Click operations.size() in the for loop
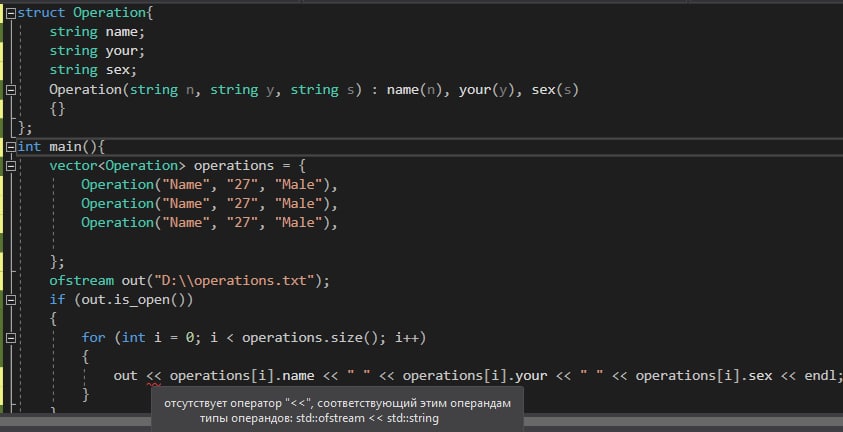Image resolution: width=843 pixels, height=432 pixels. coord(314,338)
